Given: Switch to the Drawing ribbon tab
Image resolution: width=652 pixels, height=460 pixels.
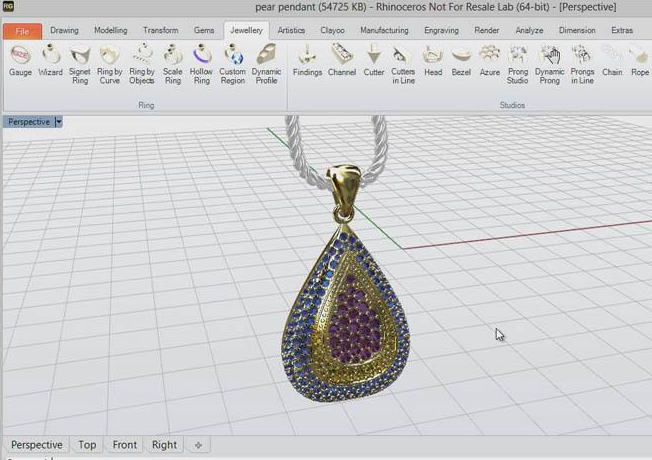Looking at the screenshot, I should coord(64,30).
